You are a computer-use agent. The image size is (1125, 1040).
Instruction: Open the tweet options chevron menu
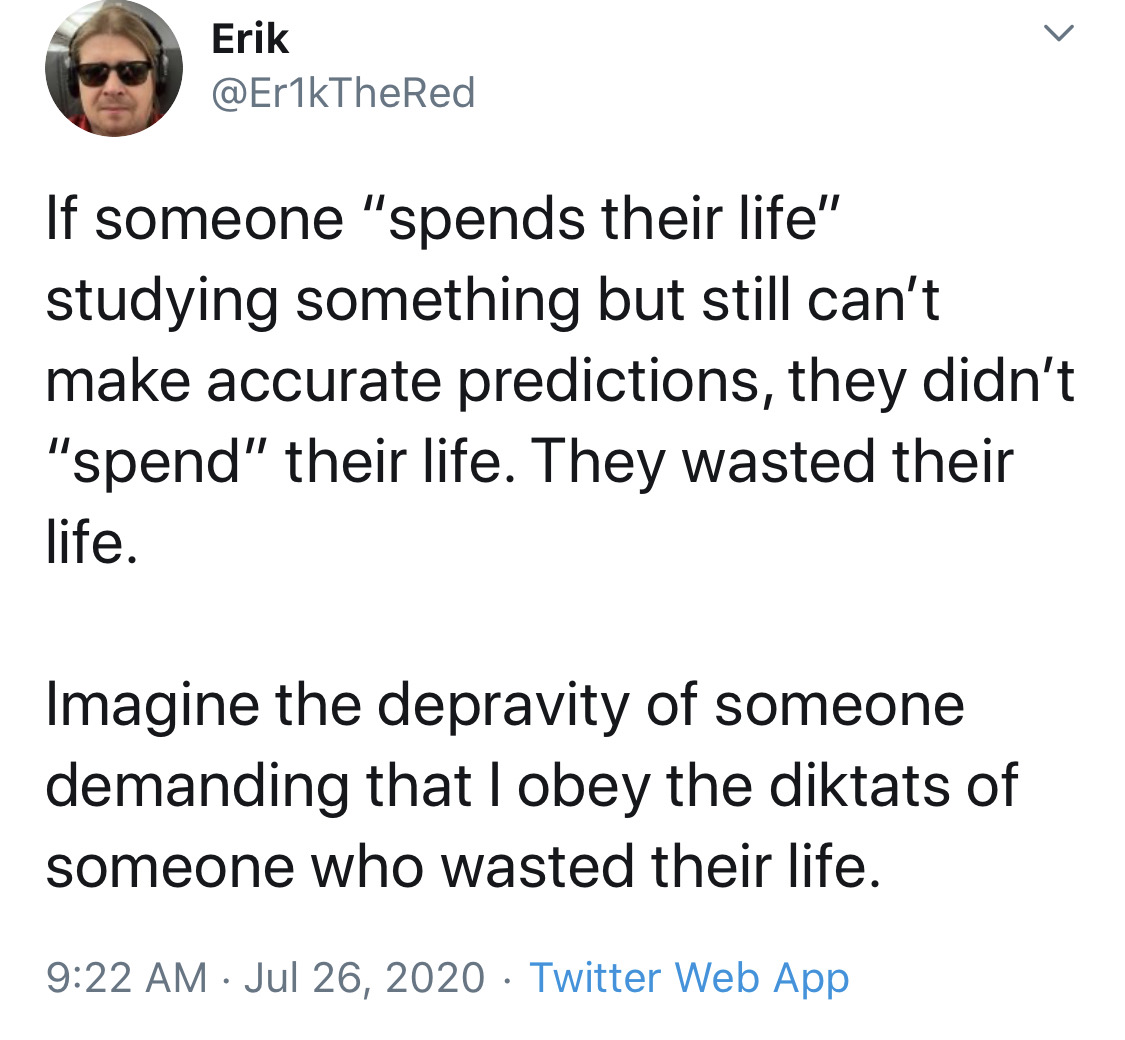coord(1058,33)
